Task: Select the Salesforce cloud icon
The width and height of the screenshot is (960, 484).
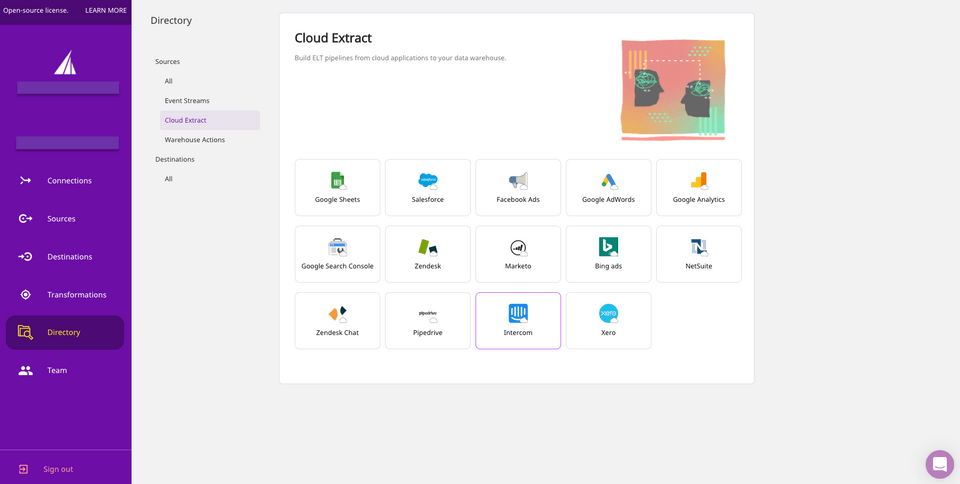Action: 428,181
